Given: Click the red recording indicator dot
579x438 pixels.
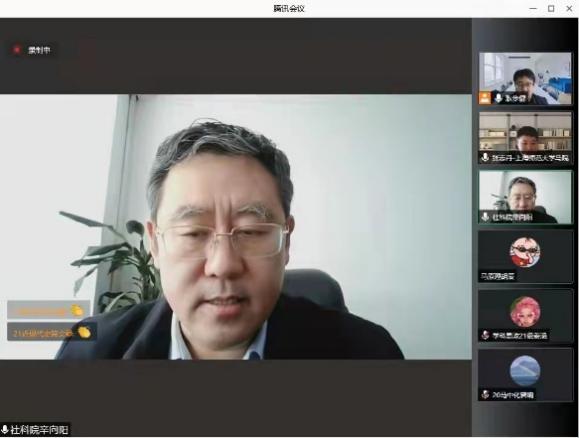Looking at the screenshot, I should 17,49.
